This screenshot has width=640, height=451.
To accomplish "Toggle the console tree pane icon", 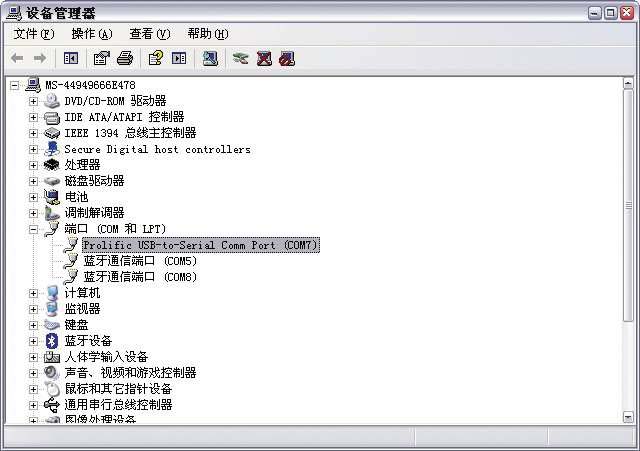I will pyautogui.click(x=71, y=58).
